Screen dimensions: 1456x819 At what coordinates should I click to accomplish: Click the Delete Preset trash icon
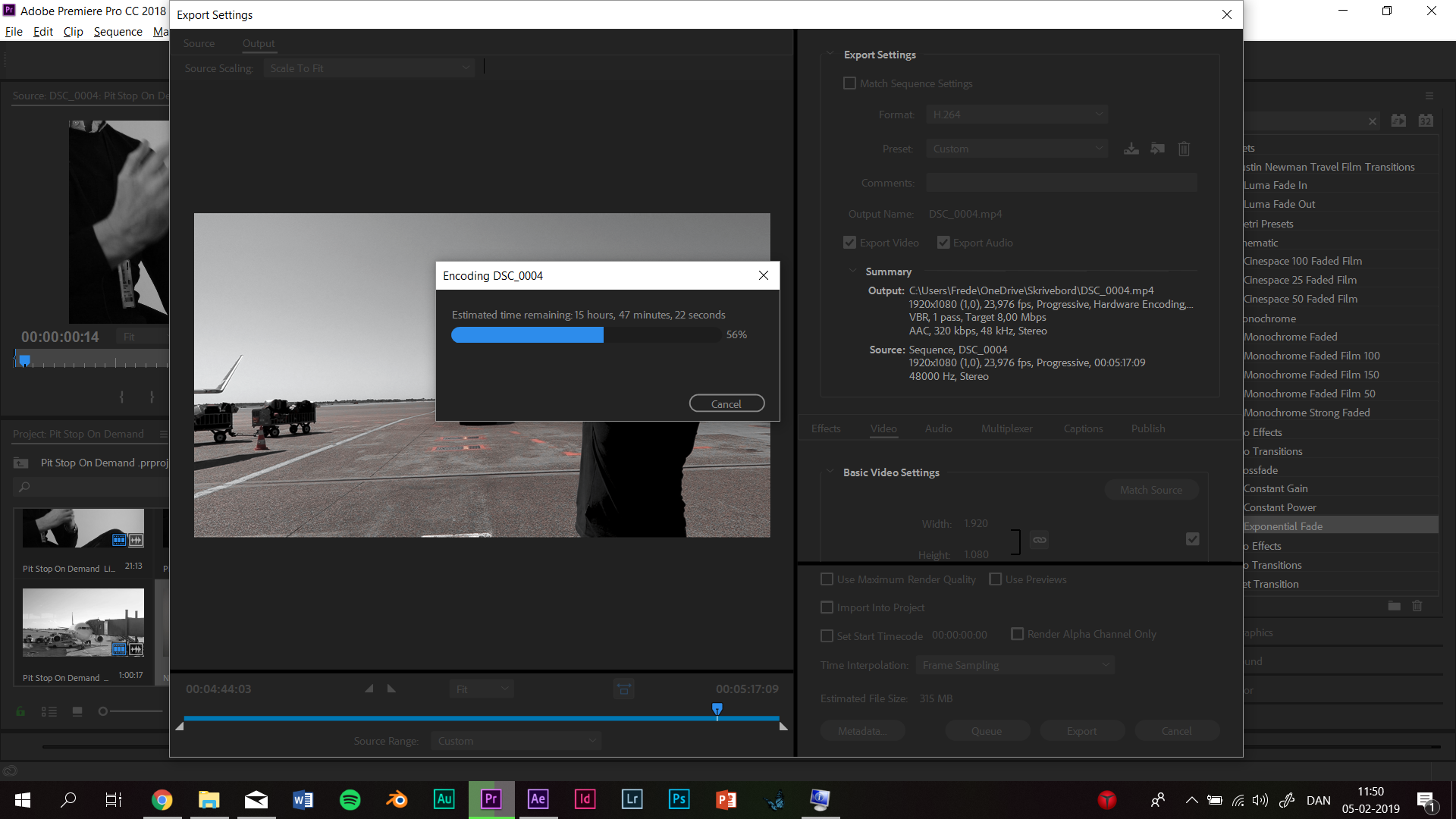pyautogui.click(x=1184, y=149)
